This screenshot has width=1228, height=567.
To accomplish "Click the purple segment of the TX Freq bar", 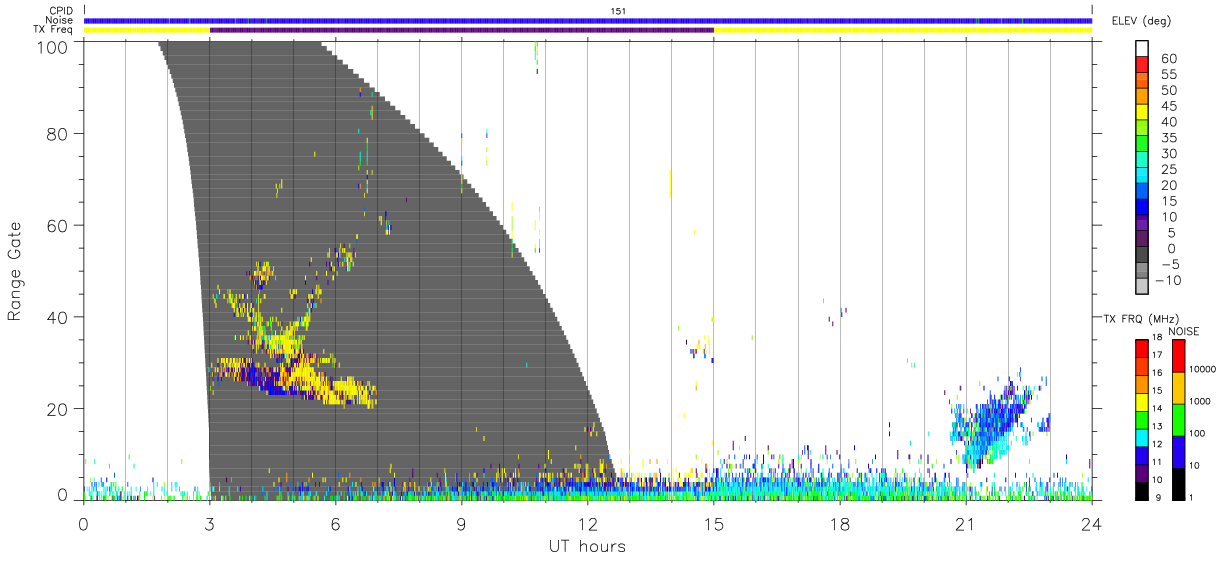I will [462, 30].
